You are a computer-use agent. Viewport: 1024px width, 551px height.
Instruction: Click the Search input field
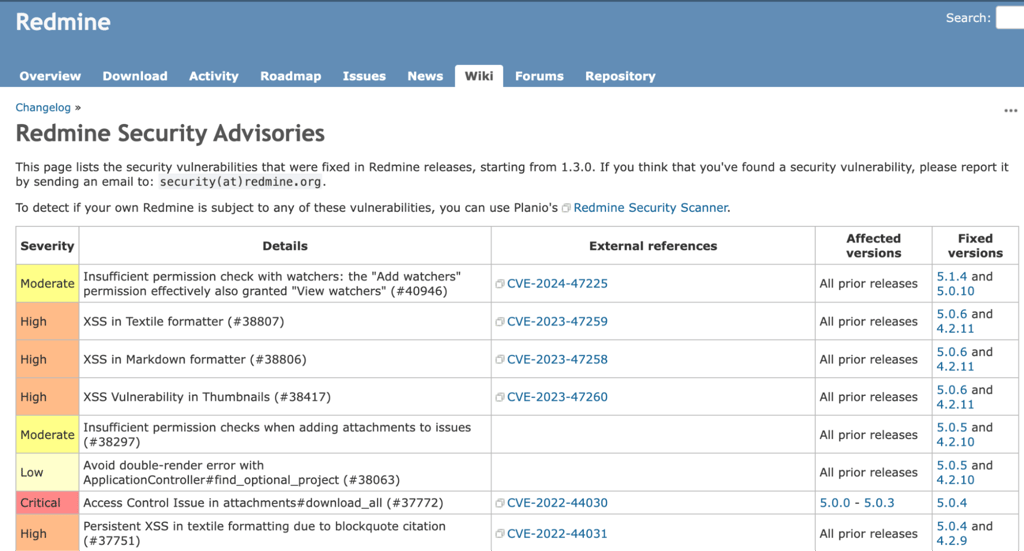1010,18
